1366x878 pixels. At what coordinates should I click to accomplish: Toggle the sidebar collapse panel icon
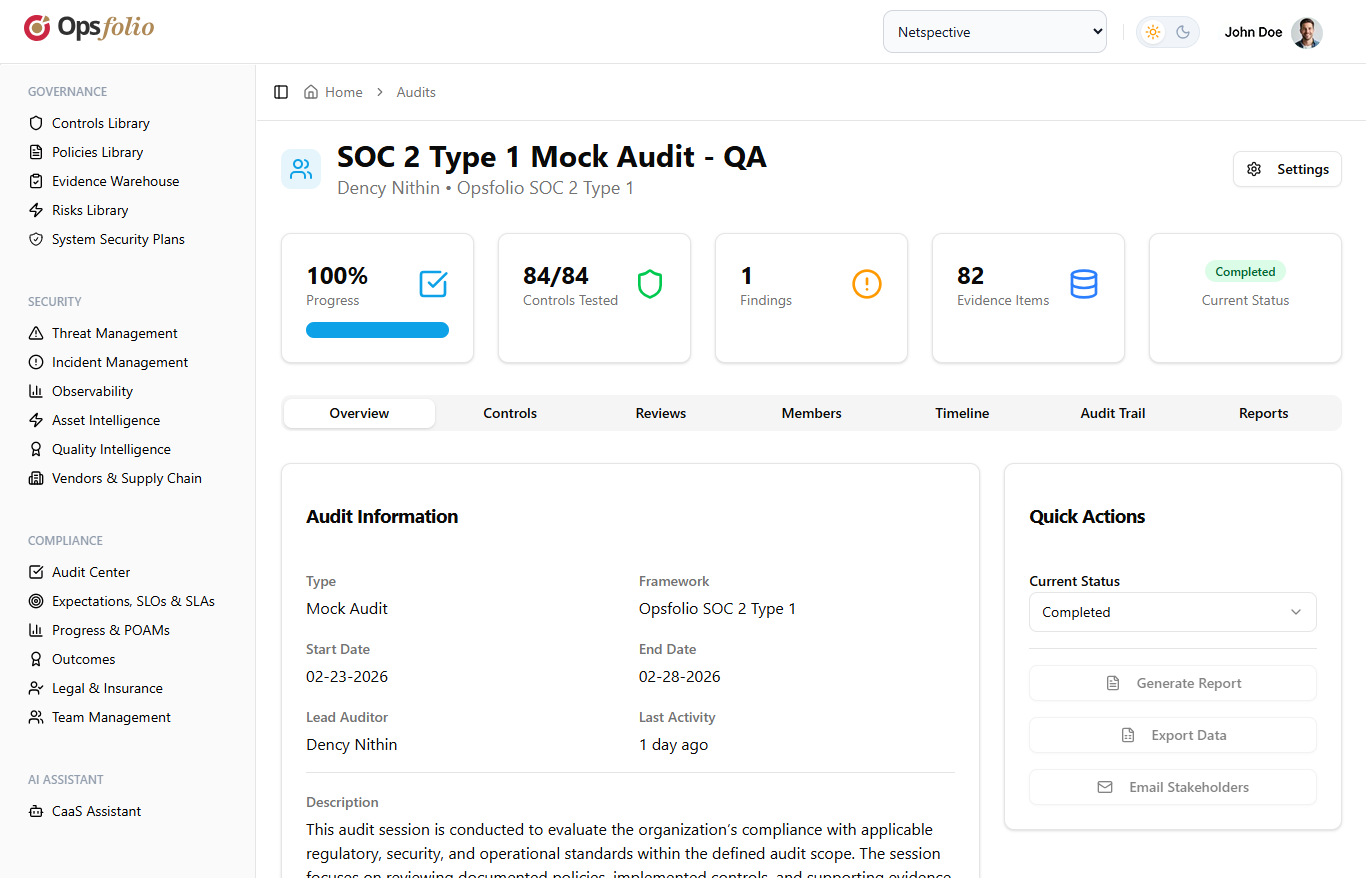pos(281,91)
